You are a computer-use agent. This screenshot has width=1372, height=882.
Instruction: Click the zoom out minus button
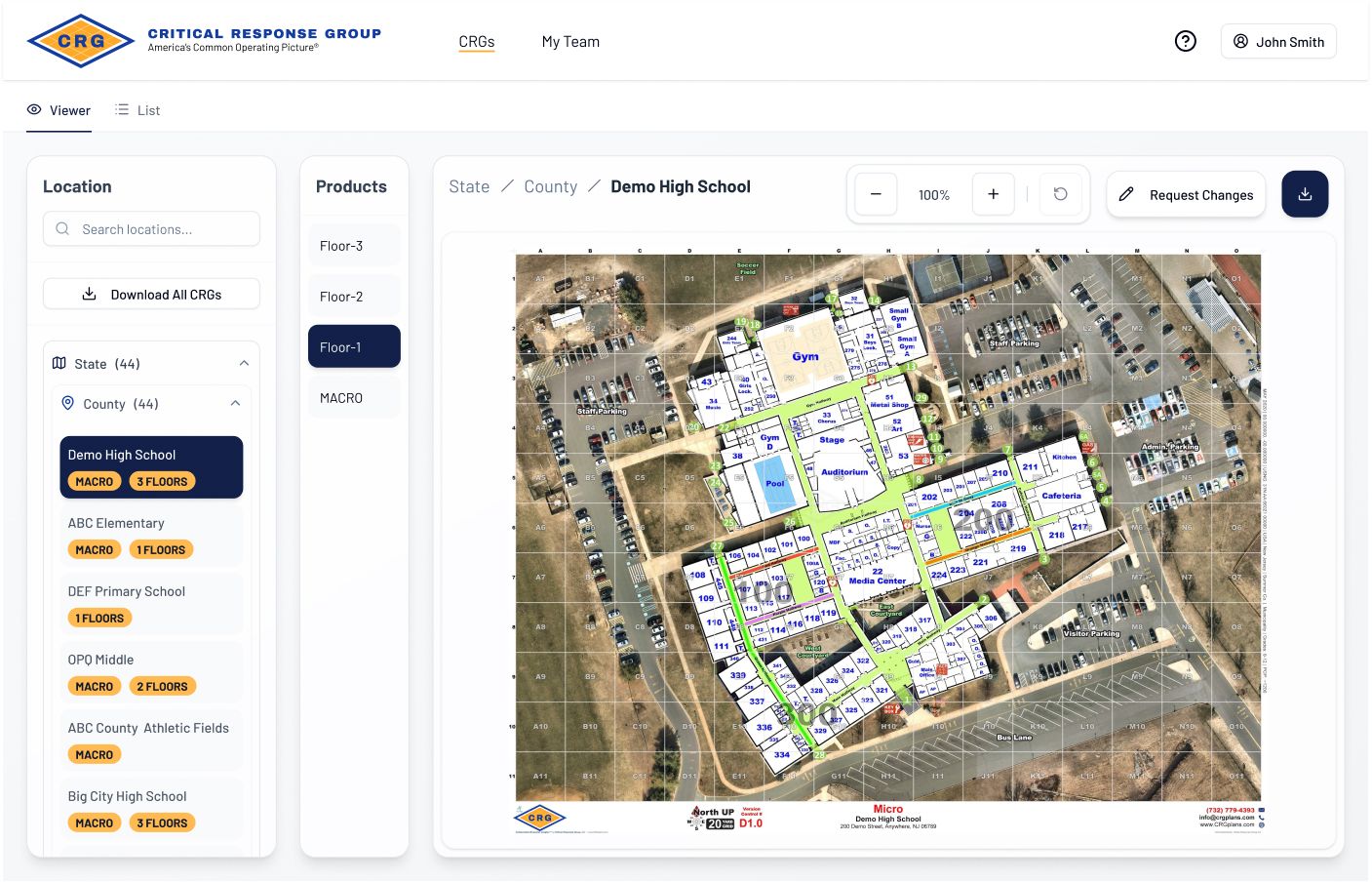[876, 194]
